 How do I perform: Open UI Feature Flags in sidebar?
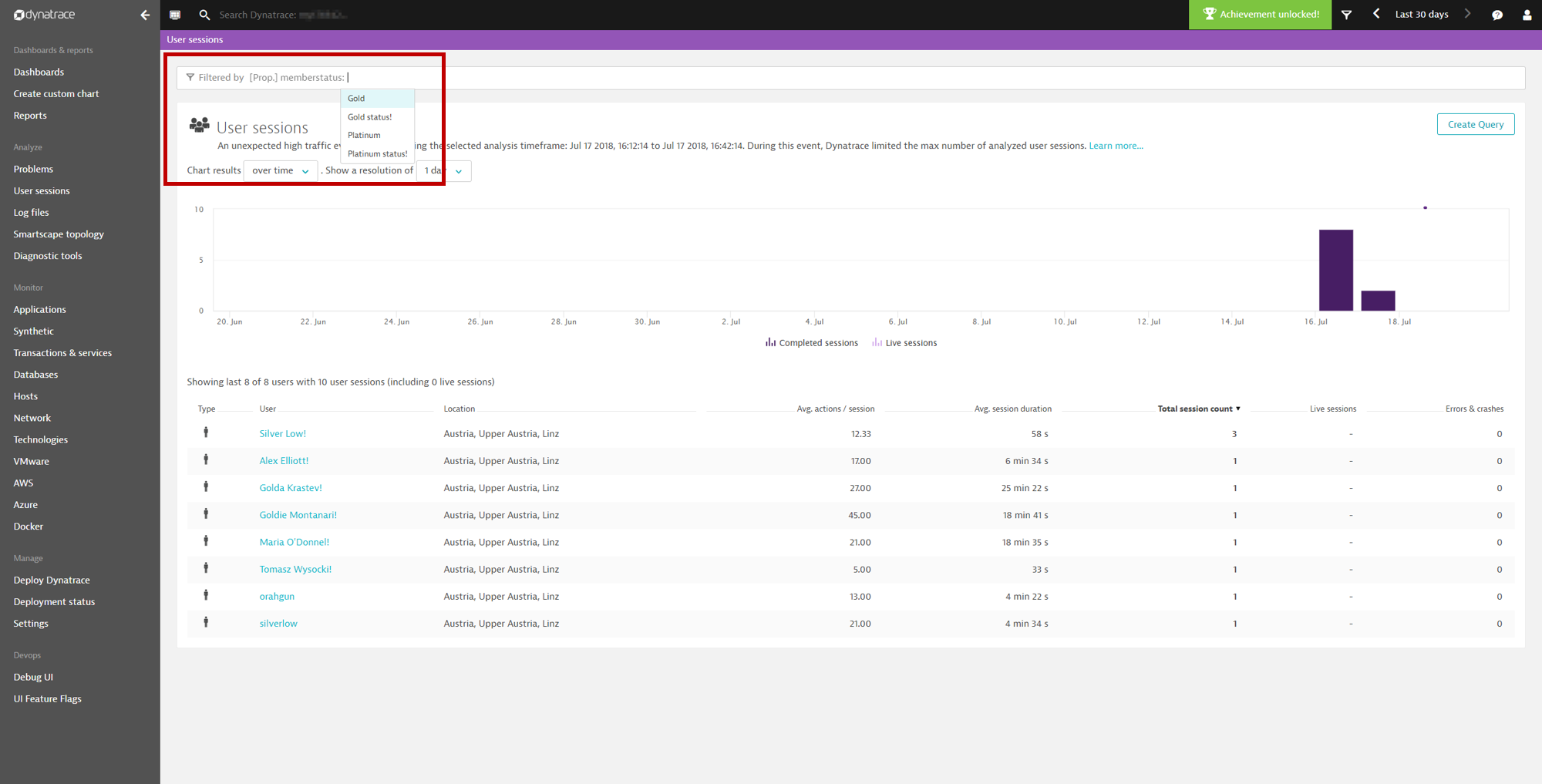pos(47,698)
